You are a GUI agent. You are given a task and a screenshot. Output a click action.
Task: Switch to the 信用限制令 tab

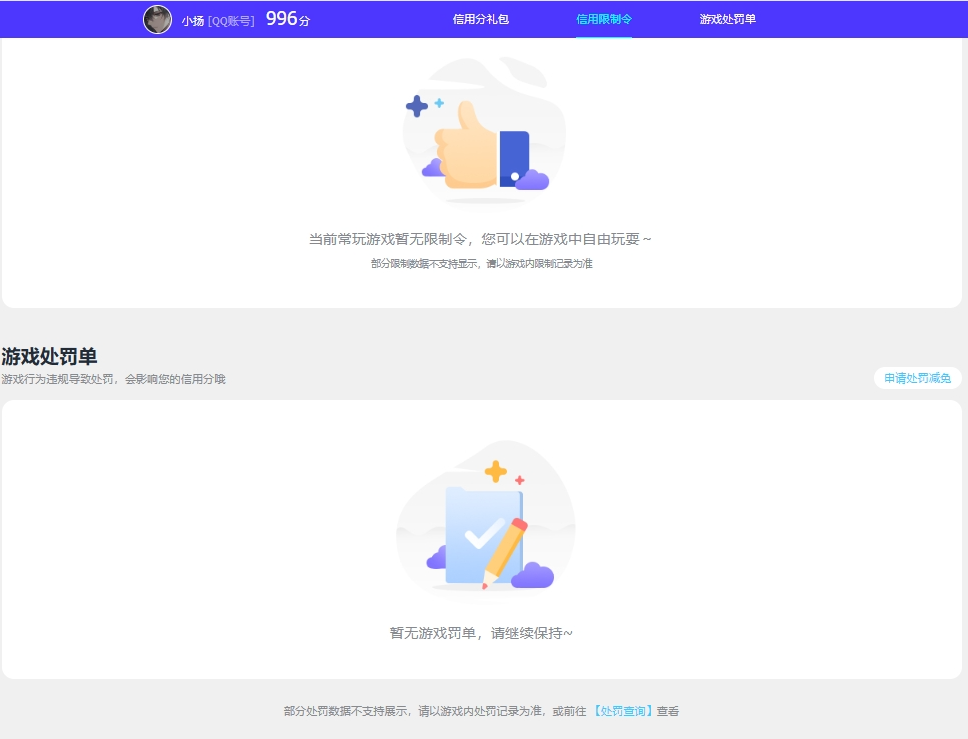(x=604, y=19)
